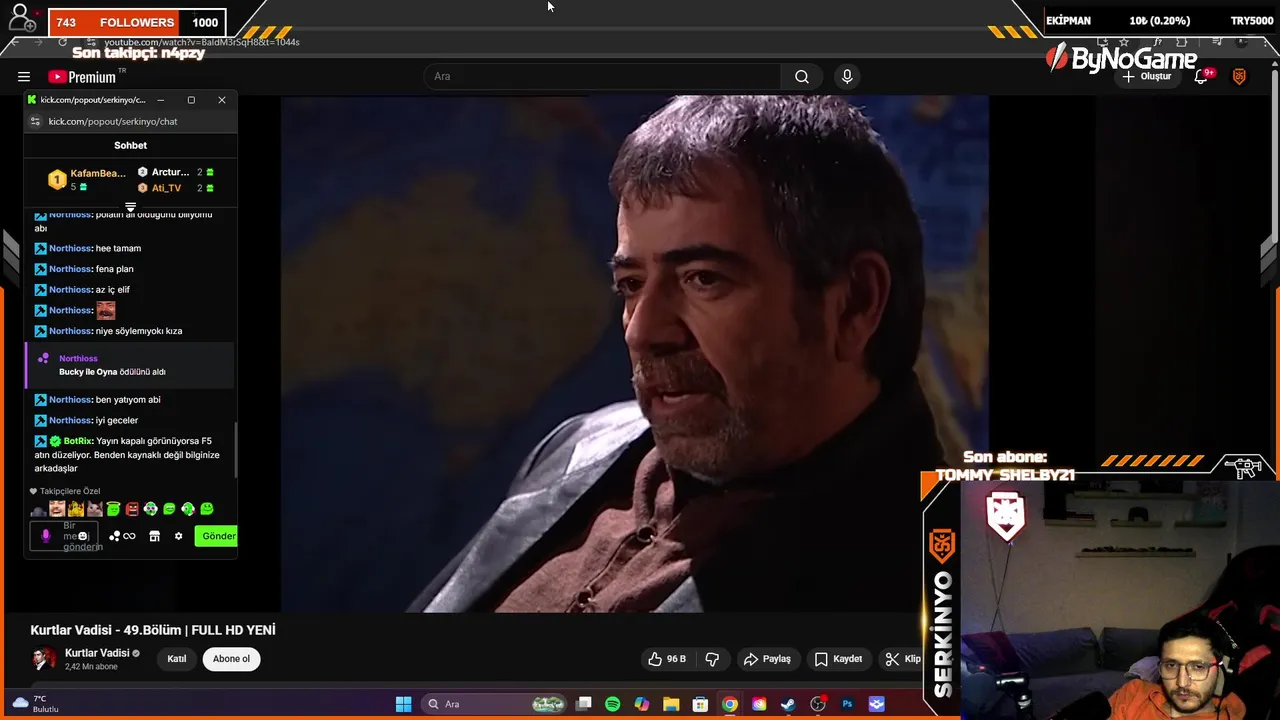This screenshot has height=720, width=1280.
Task: Open Arctur... leaderboard entry
Action: pyautogui.click(x=175, y=172)
